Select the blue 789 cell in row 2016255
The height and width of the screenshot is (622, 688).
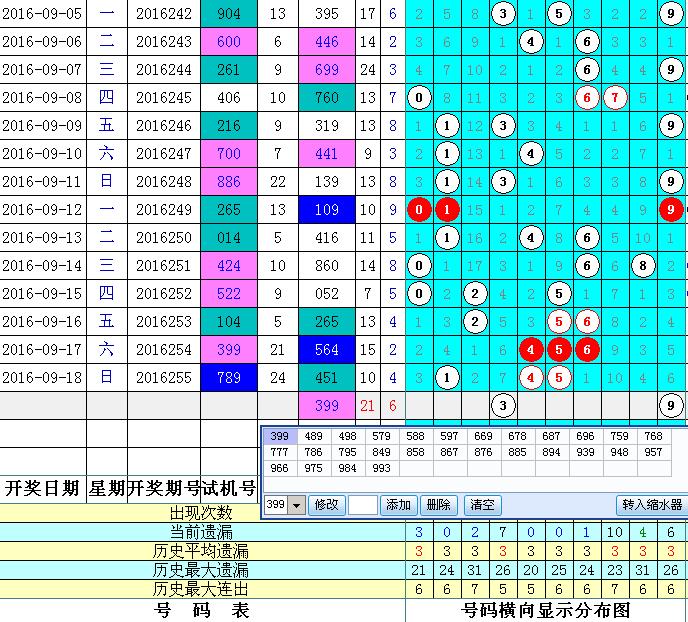pyautogui.click(x=229, y=378)
